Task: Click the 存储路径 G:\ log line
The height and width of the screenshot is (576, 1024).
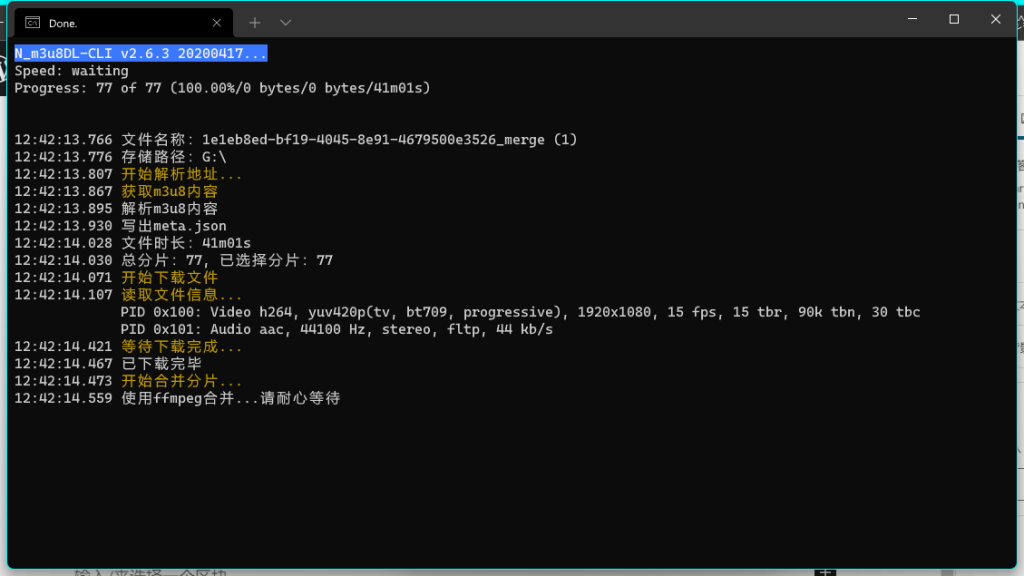Action: pos(174,157)
